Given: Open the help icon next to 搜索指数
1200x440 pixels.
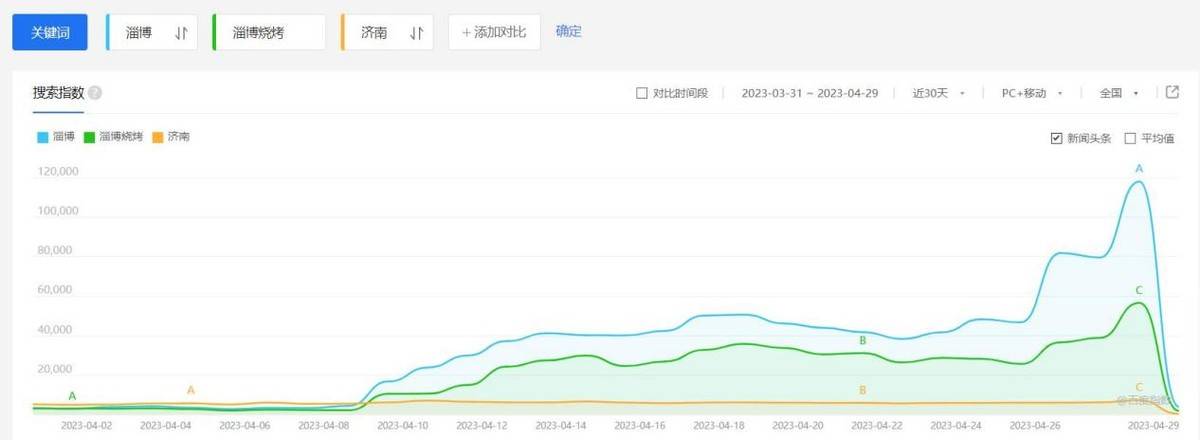Looking at the screenshot, I should tap(95, 93).
